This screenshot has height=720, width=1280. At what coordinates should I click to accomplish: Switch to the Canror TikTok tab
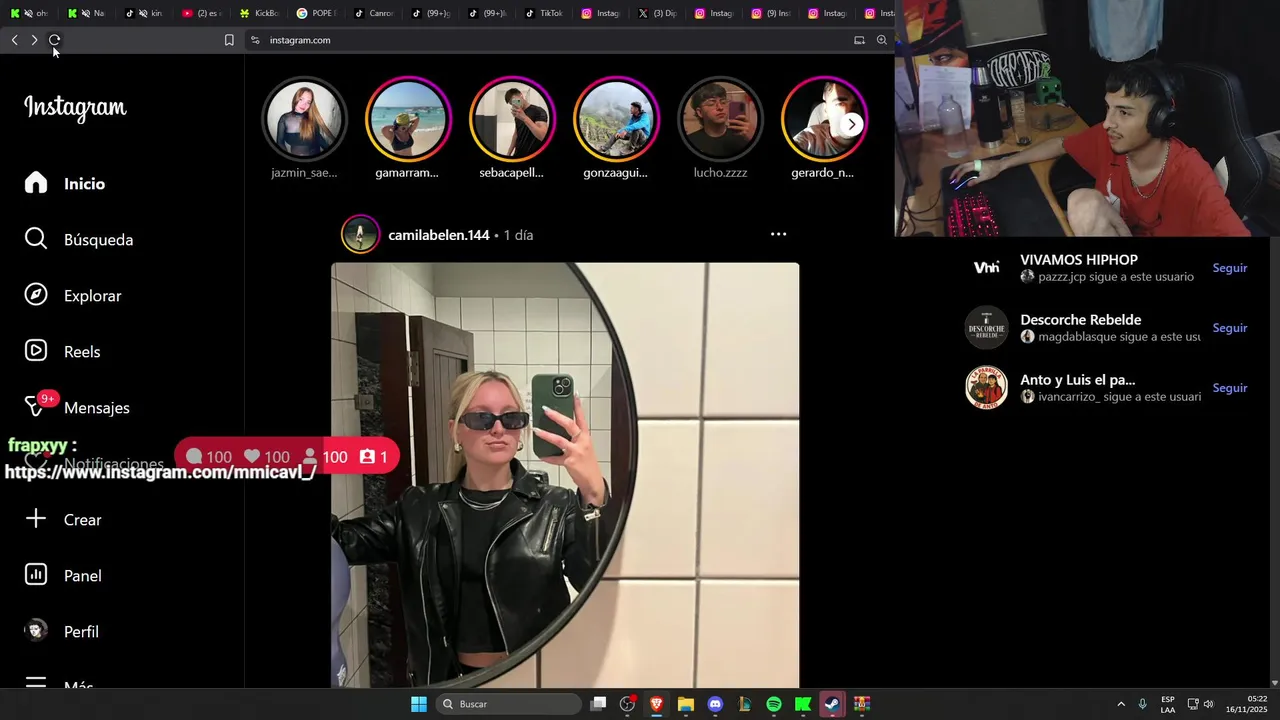click(x=374, y=13)
